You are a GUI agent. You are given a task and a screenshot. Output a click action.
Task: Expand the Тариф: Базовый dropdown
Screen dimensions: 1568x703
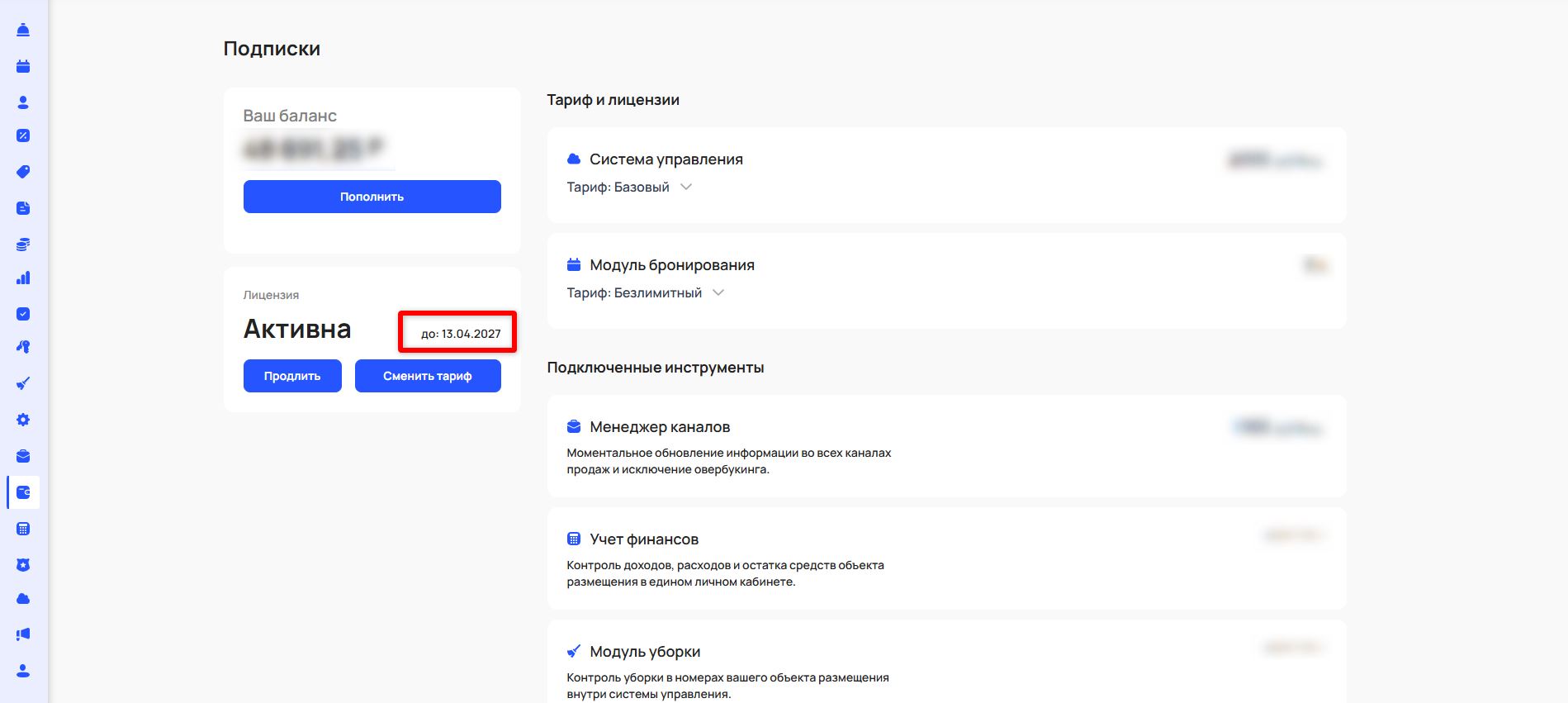685,188
